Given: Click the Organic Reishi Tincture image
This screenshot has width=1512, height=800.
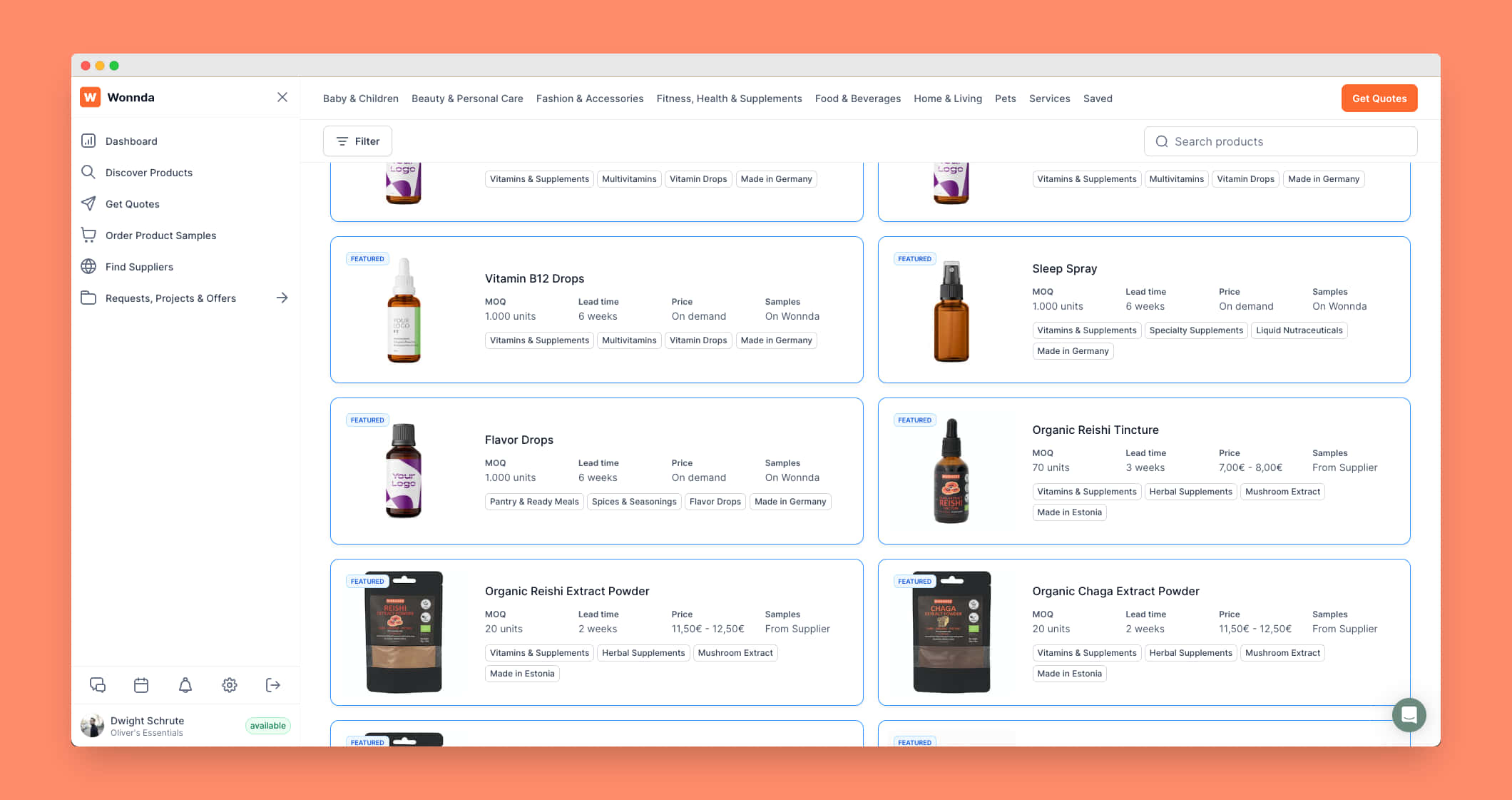Looking at the screenshot, I should (951, 471).
